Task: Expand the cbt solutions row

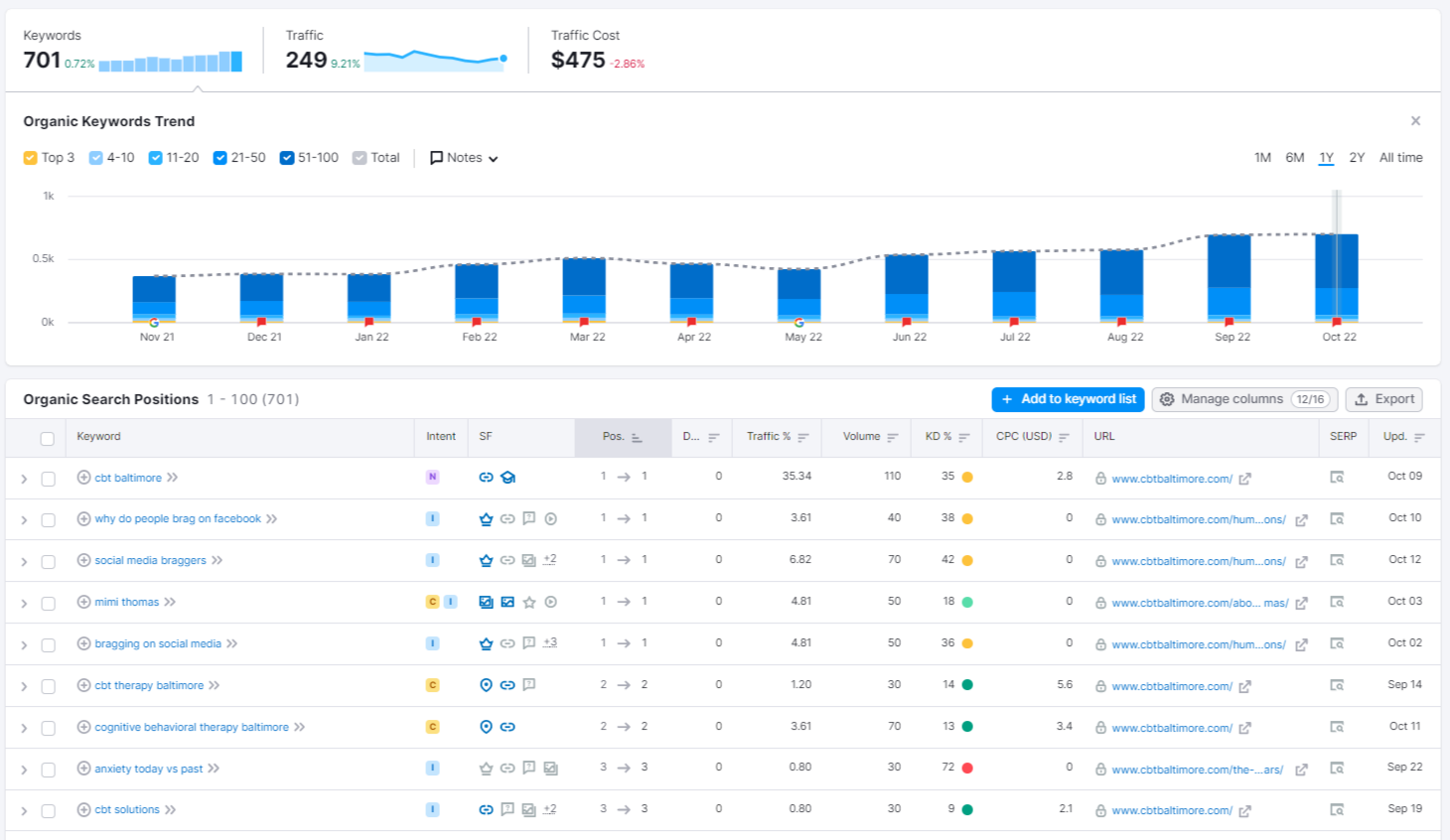Action: point(24,811)
